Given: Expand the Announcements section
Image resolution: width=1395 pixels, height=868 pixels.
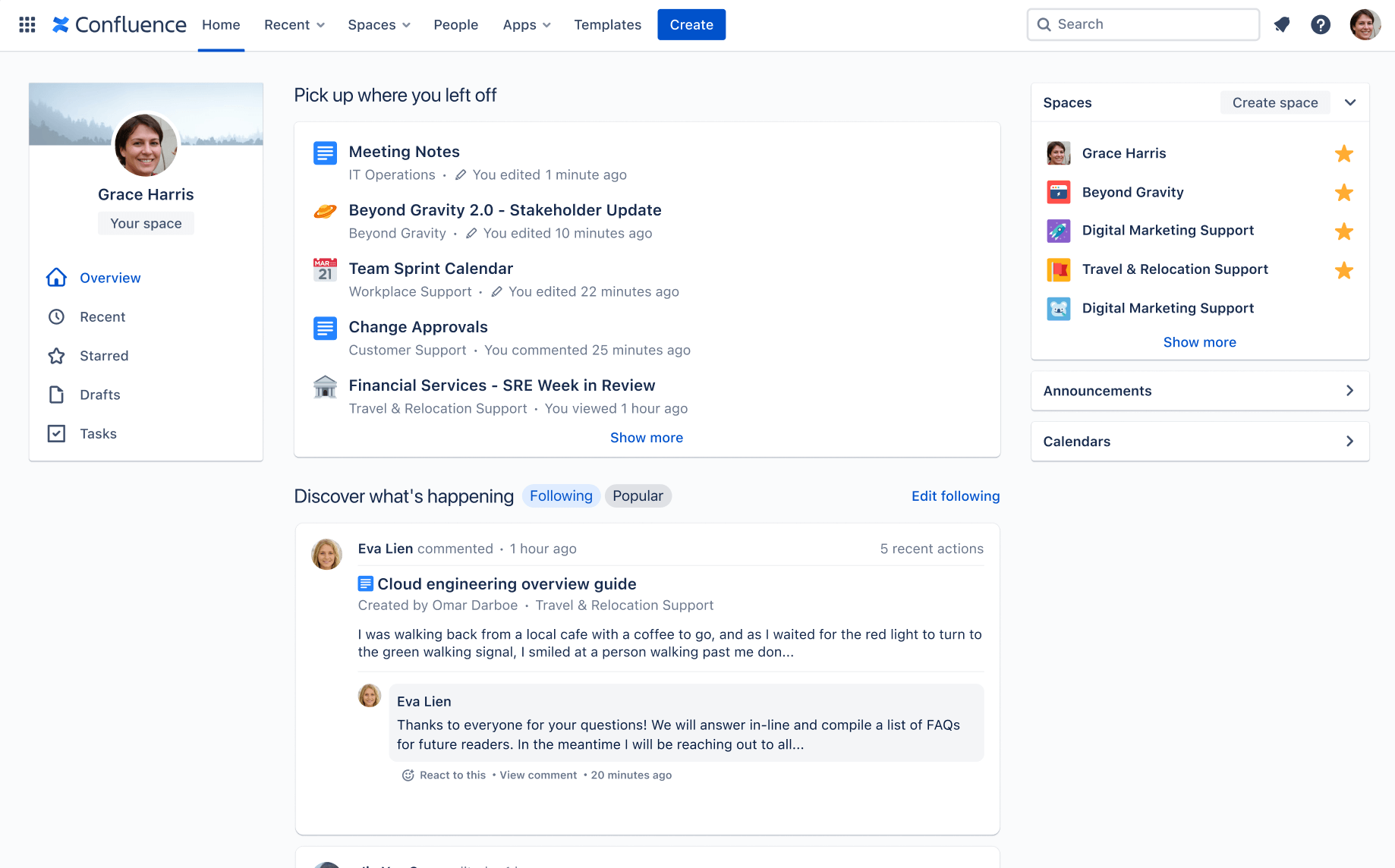Looking at the screenshot, I should click(1349, 390).
